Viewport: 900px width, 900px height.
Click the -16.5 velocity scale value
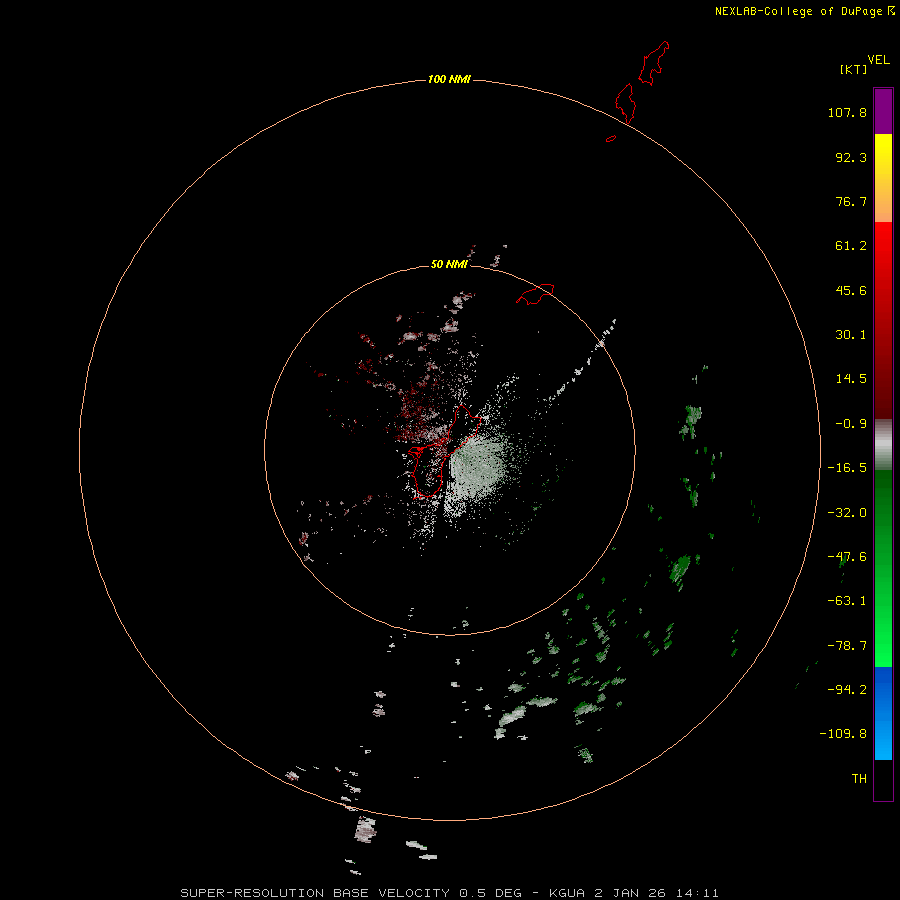point(847,468)
